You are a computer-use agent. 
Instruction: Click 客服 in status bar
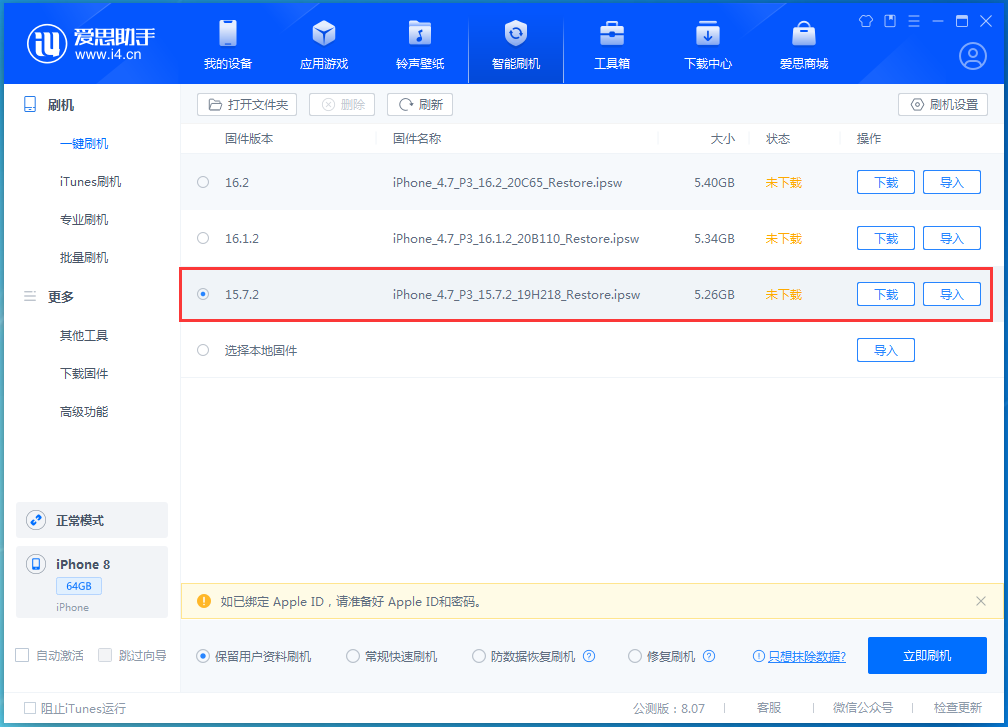pos(769,708)
